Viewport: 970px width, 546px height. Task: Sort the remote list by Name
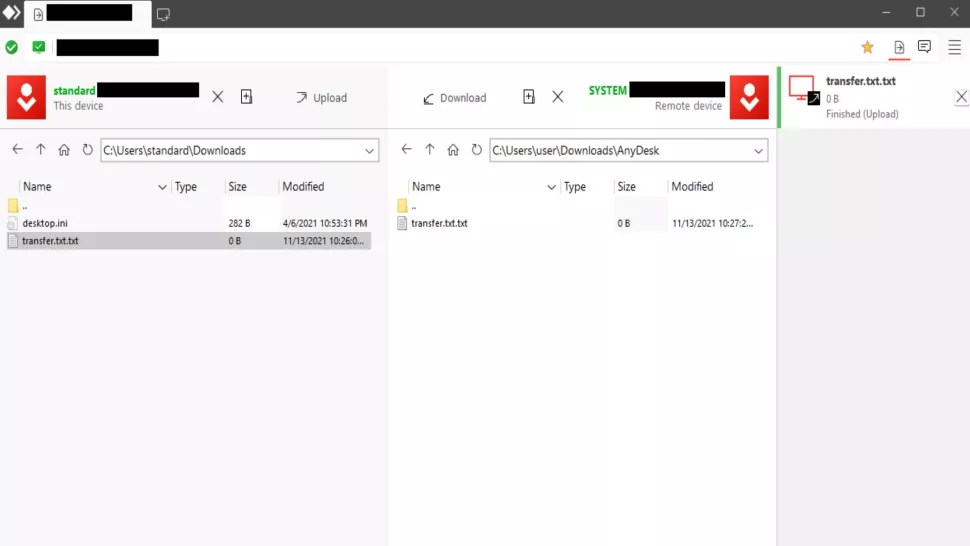[x=426, y=187]
